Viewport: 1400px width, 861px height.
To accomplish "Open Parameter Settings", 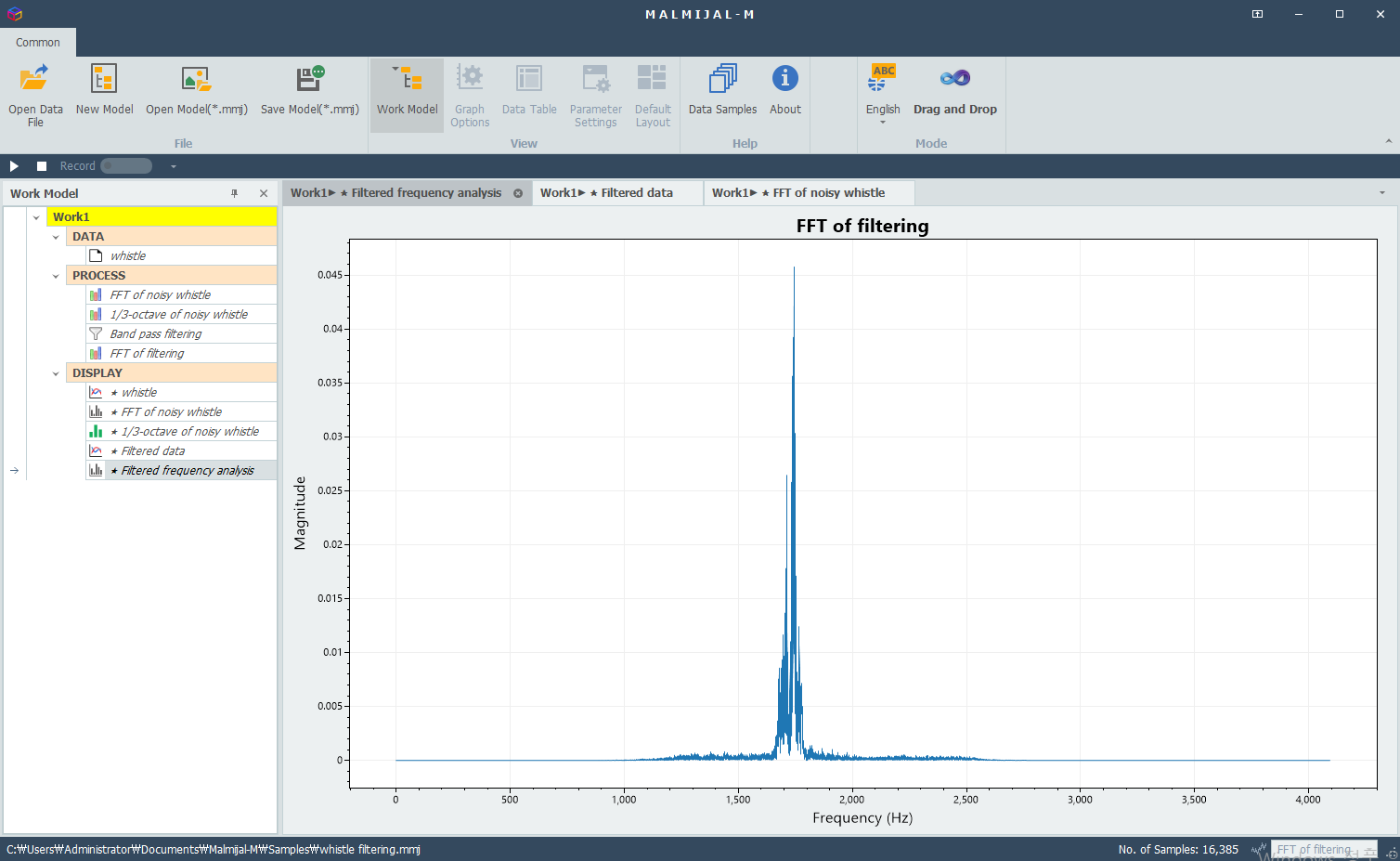I will coord(595,95).
